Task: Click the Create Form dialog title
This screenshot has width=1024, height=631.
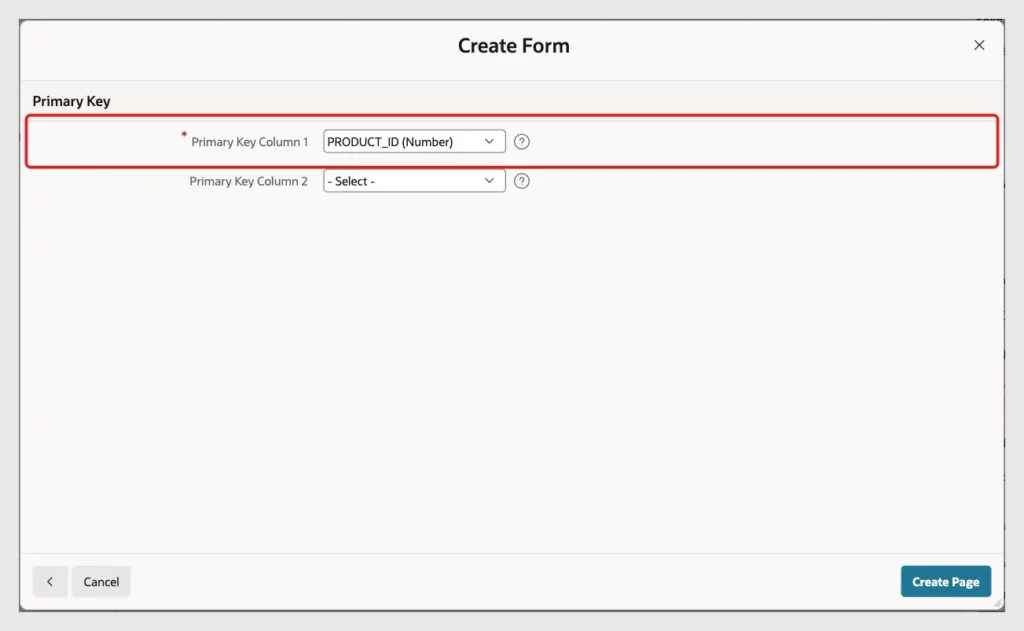Action: pos(513,46)
